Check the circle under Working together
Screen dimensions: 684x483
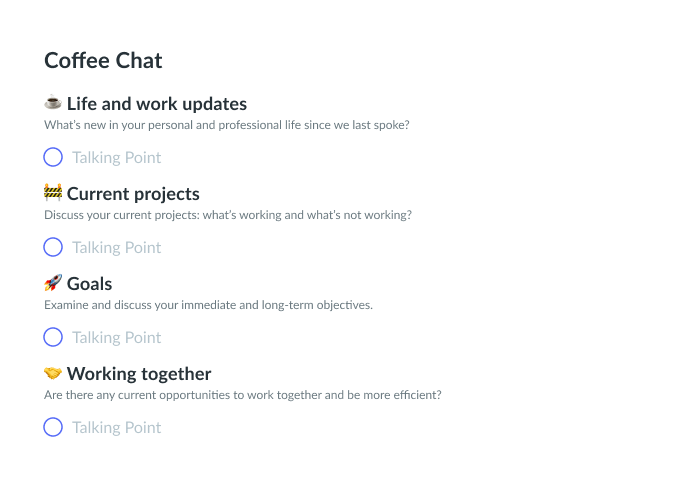[x=53, y=427]
